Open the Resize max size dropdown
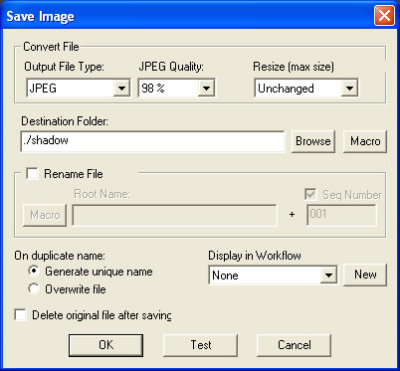The image size is (400, 371). pyautogui.click(x=306, y=88)
